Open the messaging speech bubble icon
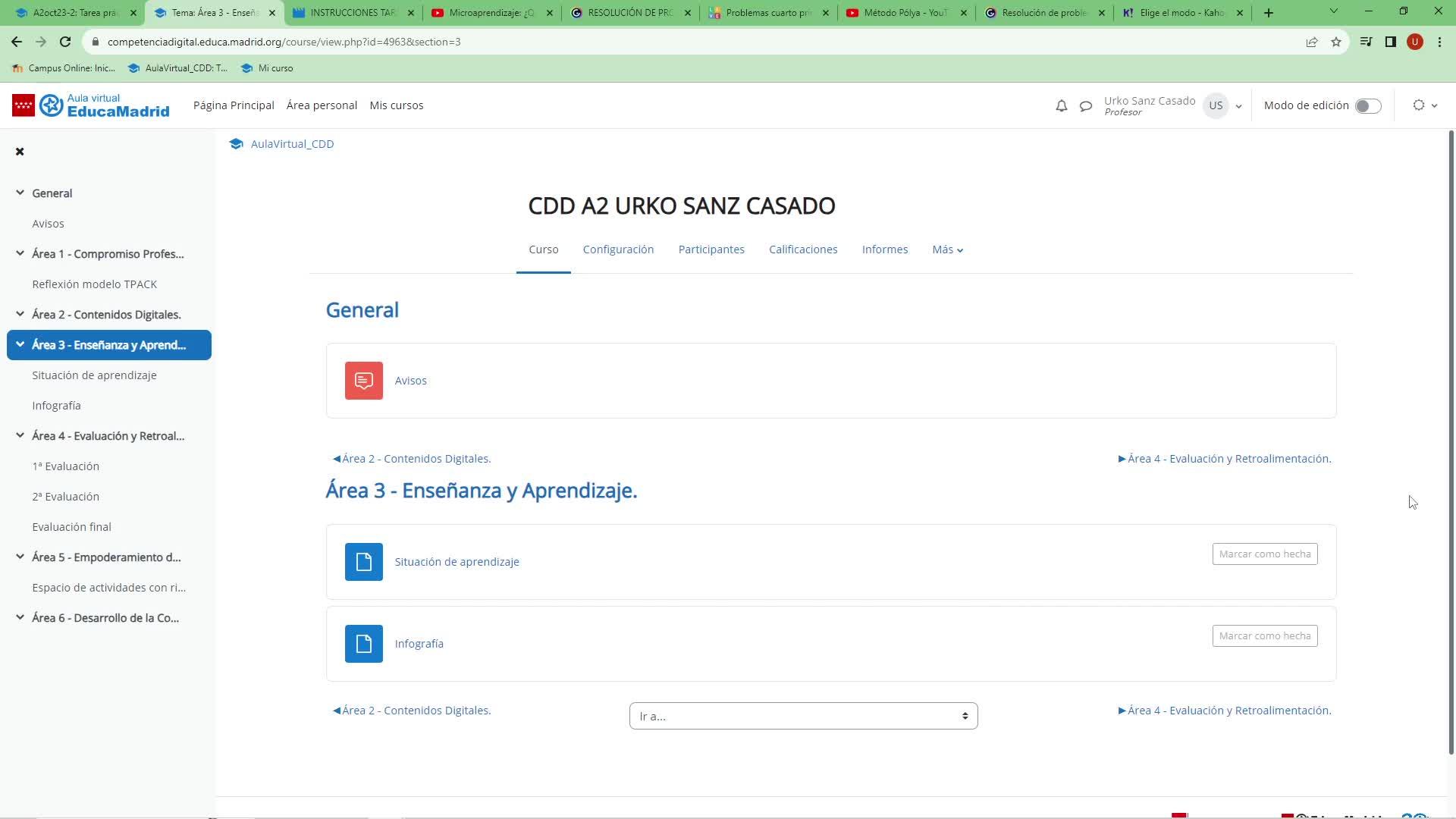 (1085, 106)
